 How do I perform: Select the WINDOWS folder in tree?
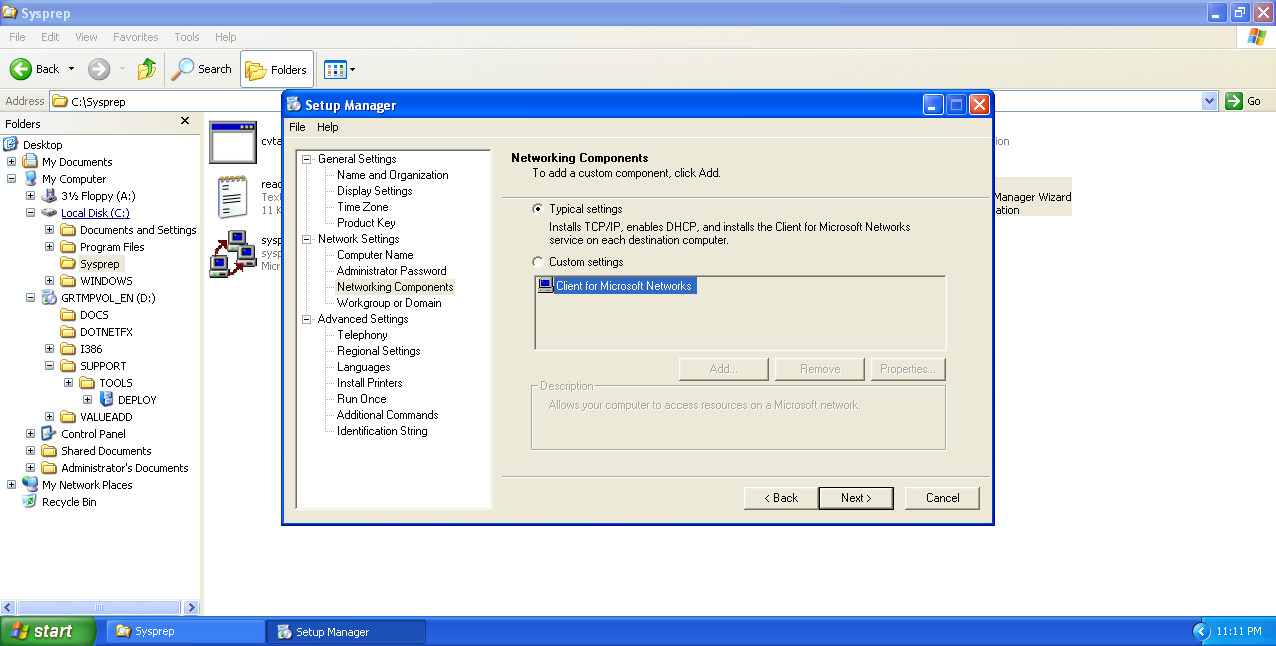(x=106, y=281)
